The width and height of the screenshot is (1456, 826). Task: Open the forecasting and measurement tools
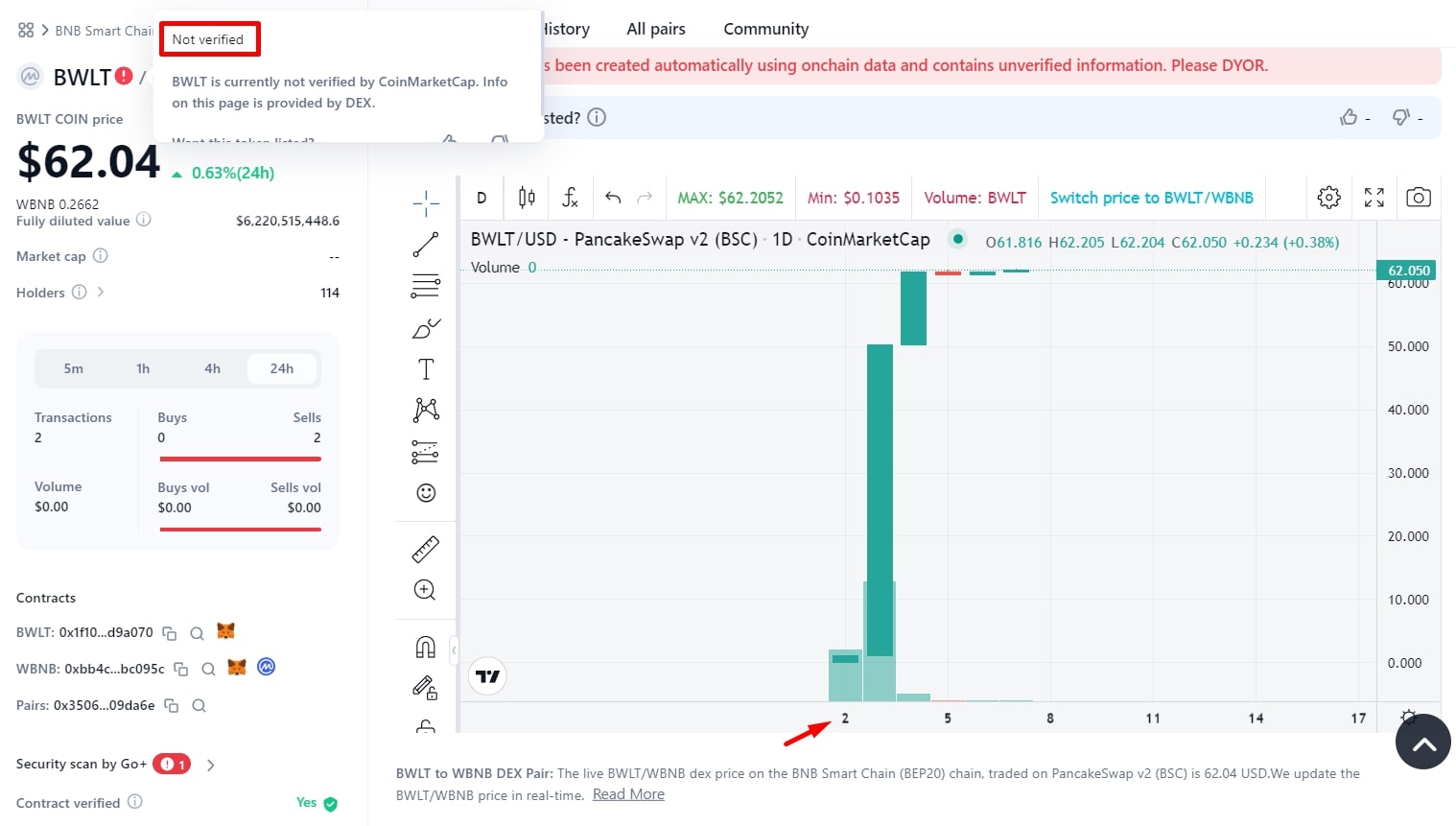(426, 452)
